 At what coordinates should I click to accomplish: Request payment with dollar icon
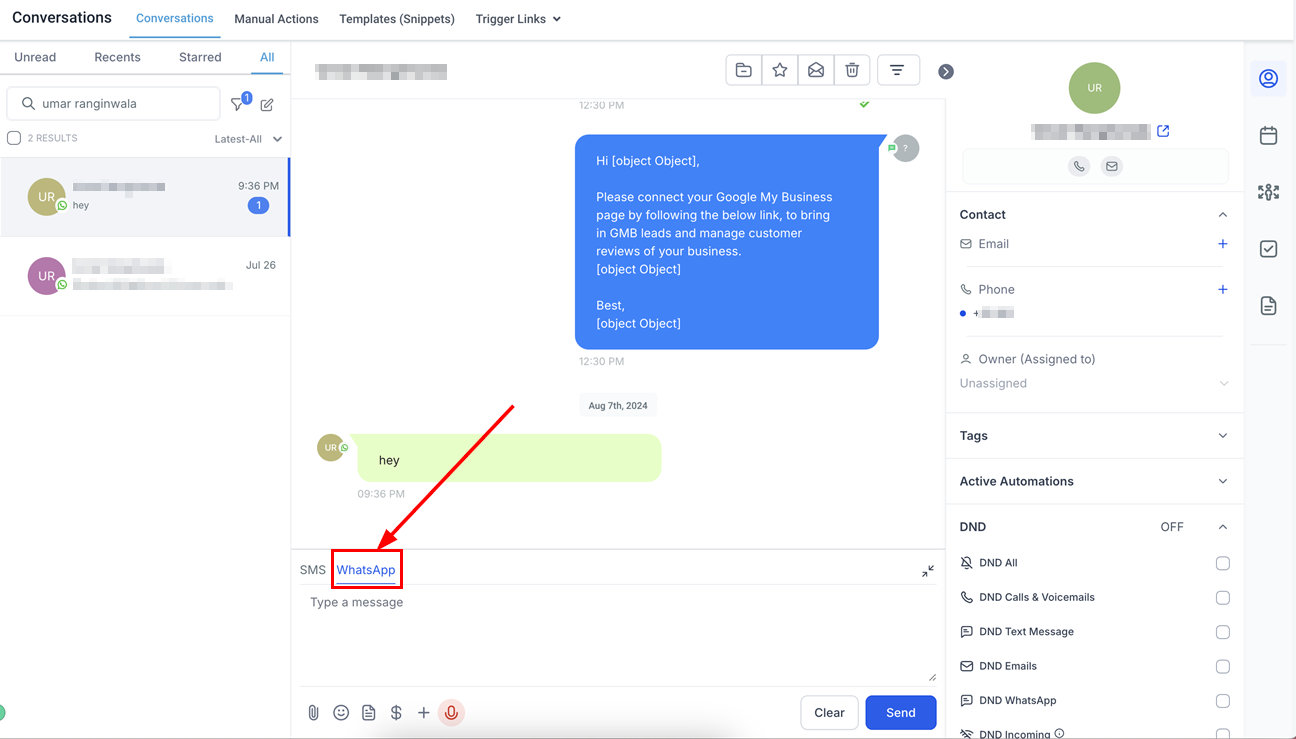(396, 713)
